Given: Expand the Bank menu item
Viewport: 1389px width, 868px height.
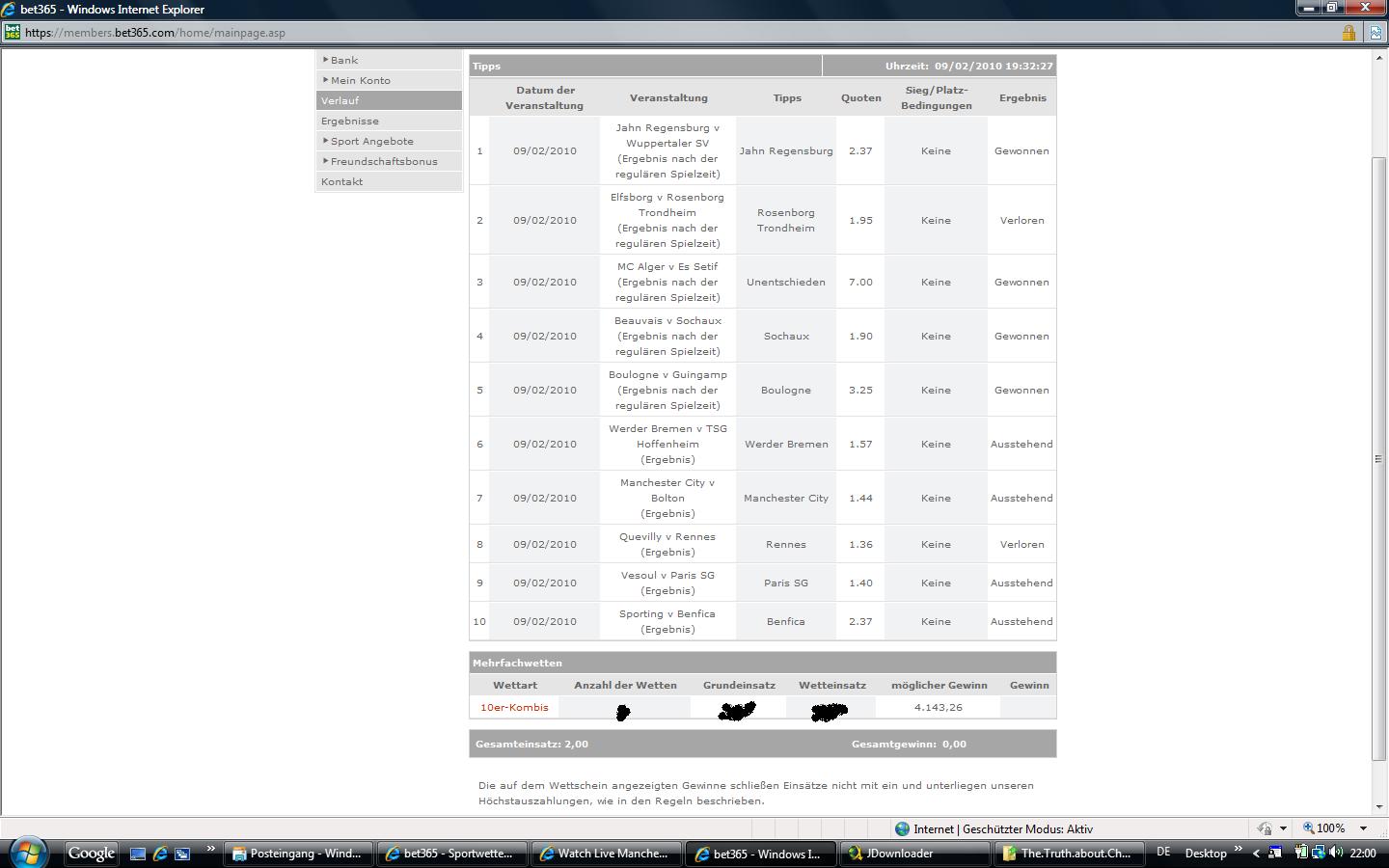Looking at the screenshot, I should point(389,60).
